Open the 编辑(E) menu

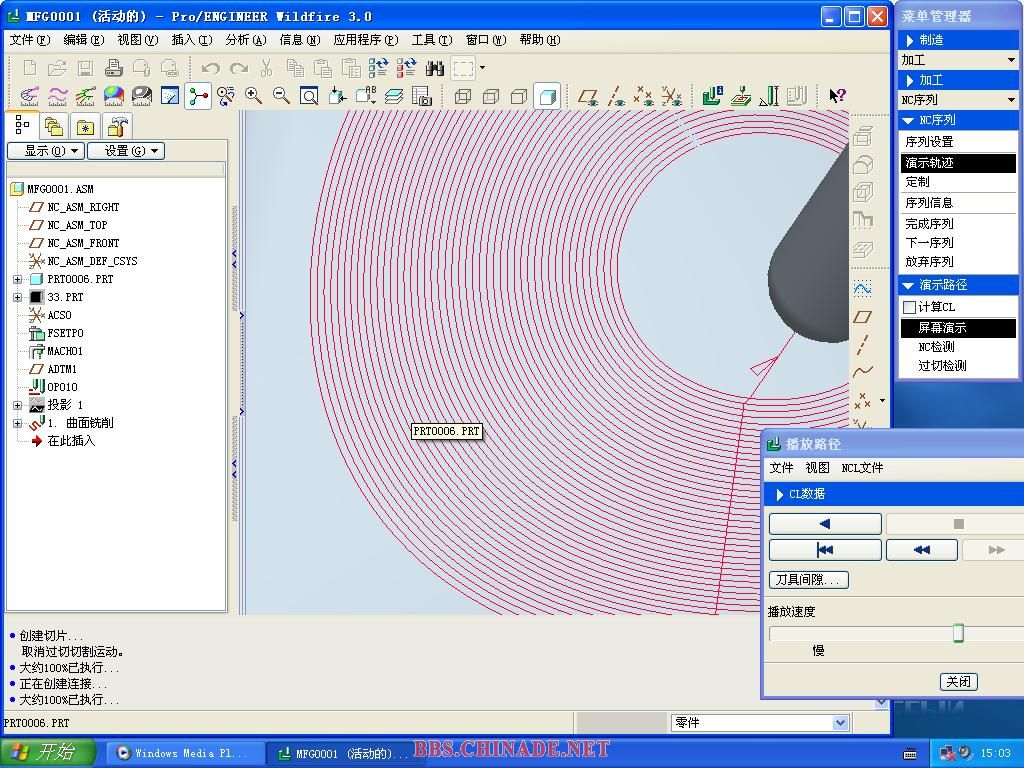84,40
